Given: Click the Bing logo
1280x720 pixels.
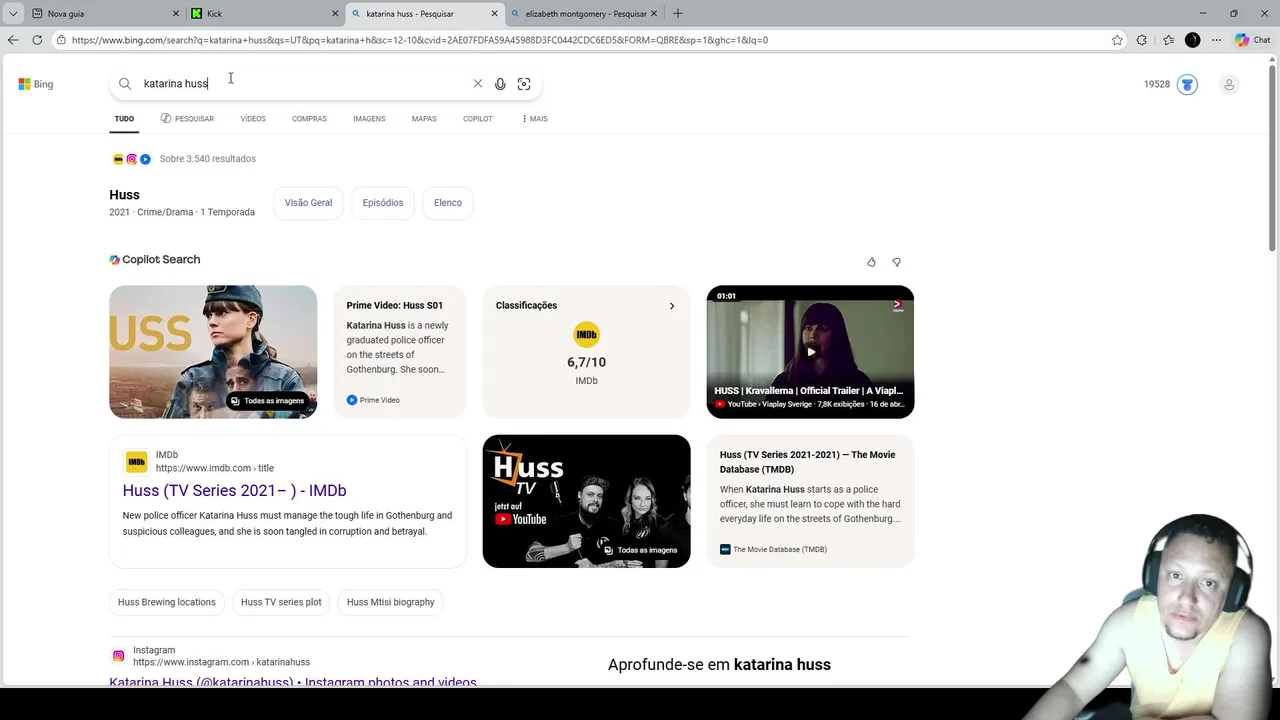Looking at the screenshot, I should point(36,84).
